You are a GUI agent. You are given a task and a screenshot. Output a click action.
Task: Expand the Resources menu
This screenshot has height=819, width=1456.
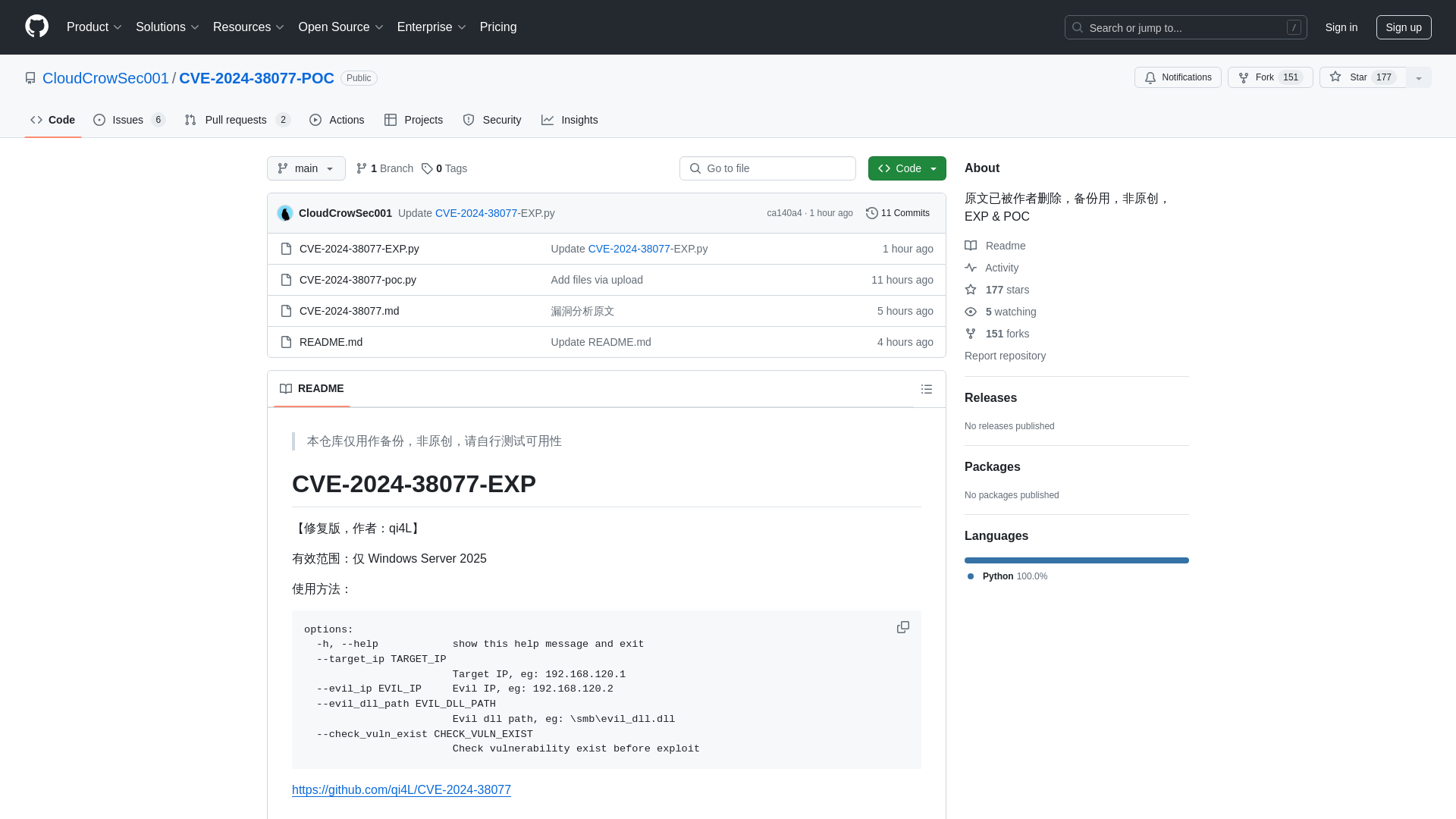tap(248, 27)
